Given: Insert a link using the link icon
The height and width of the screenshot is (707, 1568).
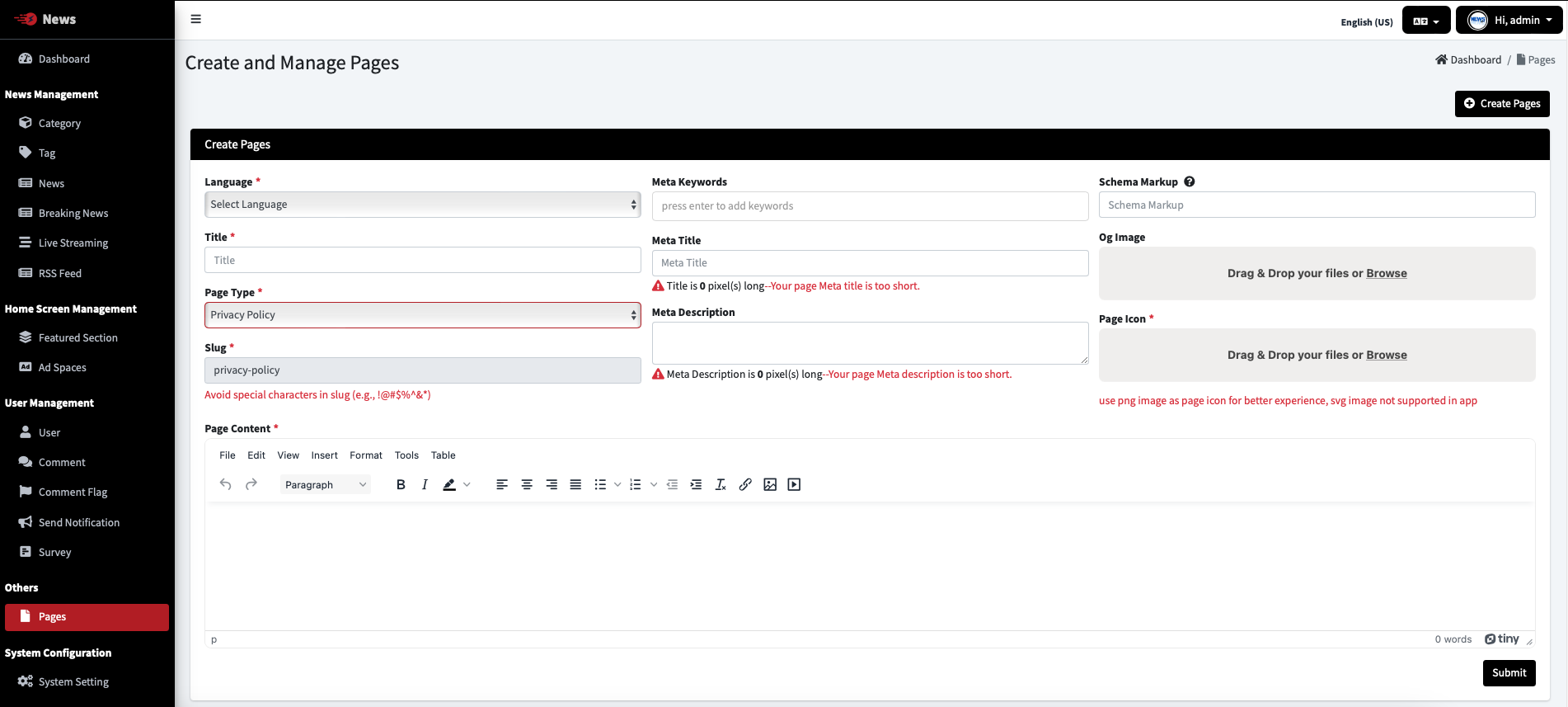Looking at the screenshot, I should [x=745, y=484].
